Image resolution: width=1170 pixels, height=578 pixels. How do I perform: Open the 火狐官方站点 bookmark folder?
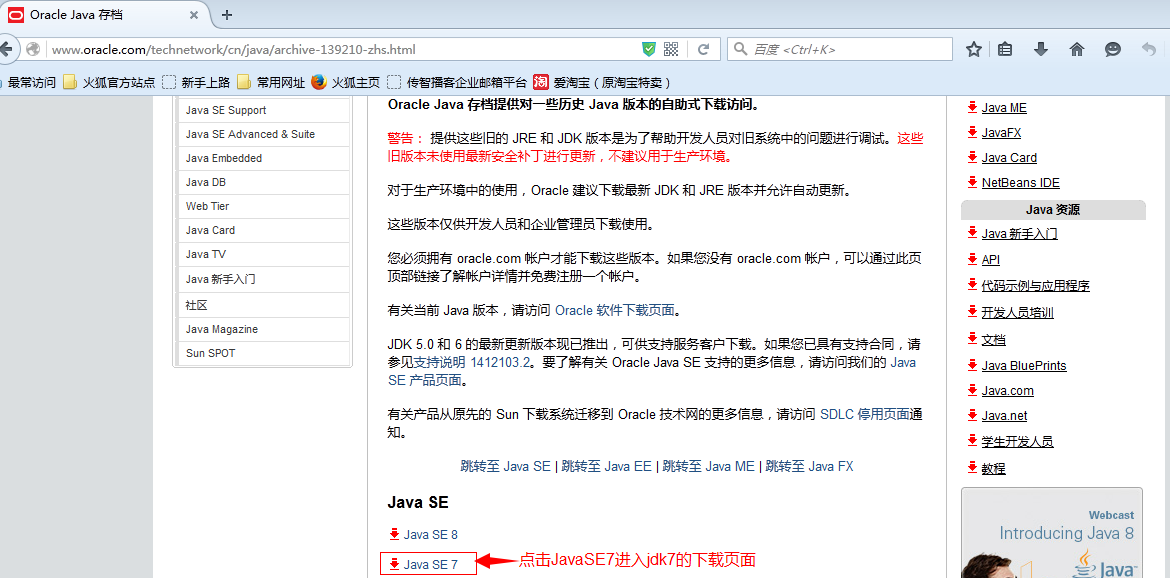[x=109, y=82]
